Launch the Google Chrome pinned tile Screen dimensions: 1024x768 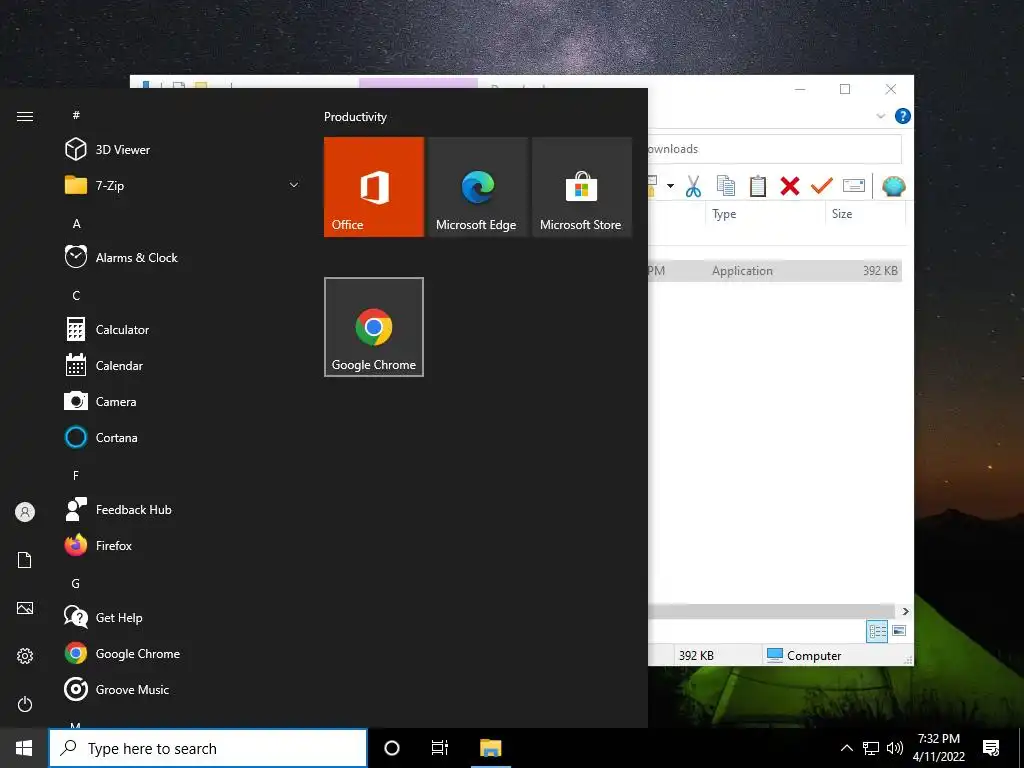(374, 327)
